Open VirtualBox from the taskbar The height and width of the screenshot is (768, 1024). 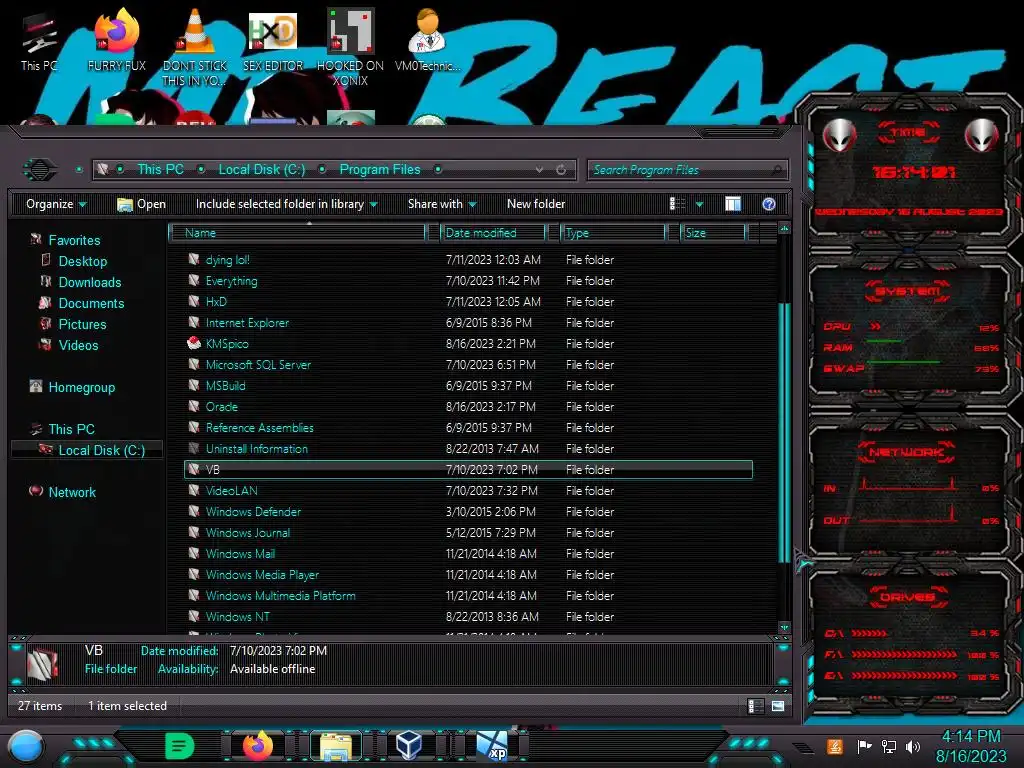point(409,745)
